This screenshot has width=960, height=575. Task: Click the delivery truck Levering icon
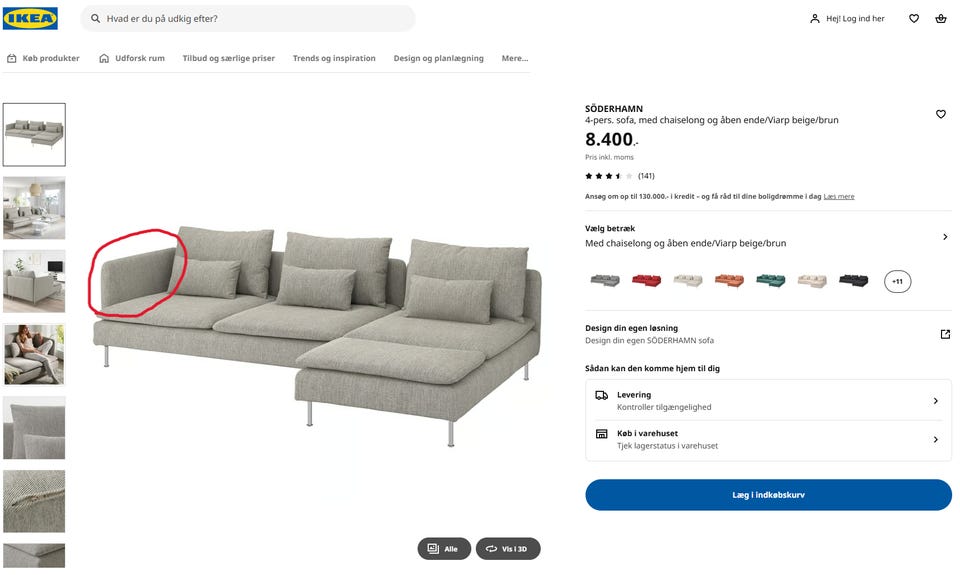point(601,396)
